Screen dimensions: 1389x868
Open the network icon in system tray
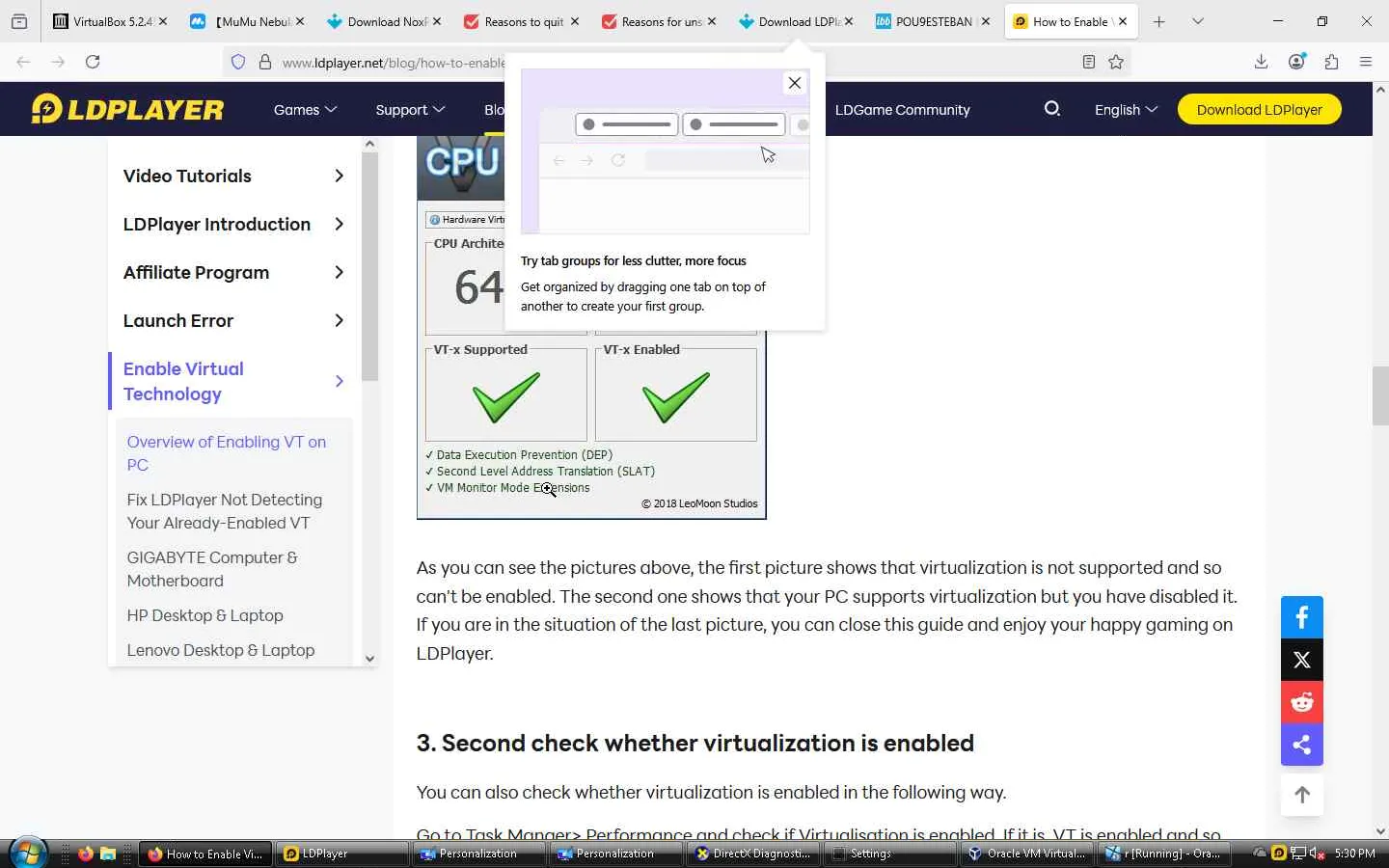[x=1298, y=854]
